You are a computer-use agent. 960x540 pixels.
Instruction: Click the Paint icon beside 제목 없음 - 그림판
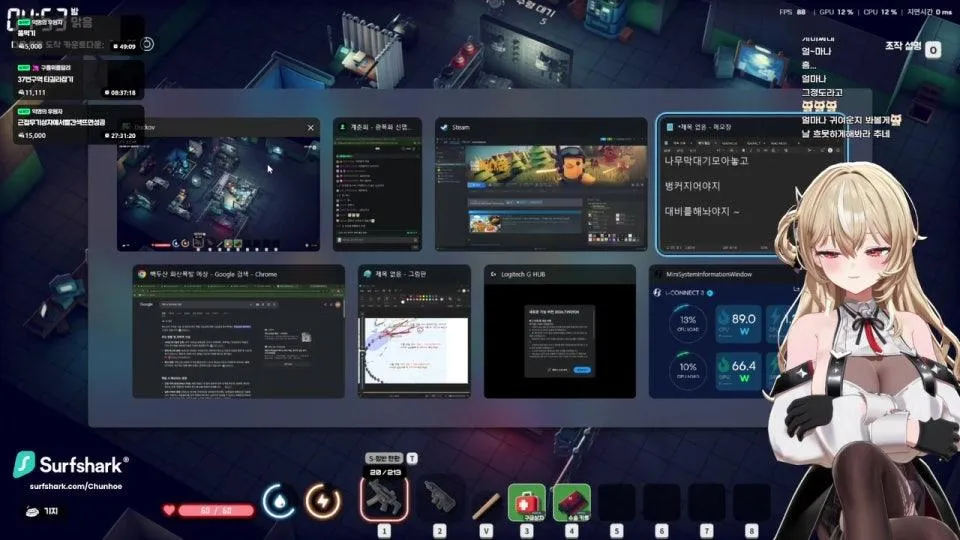pos(367,274)
